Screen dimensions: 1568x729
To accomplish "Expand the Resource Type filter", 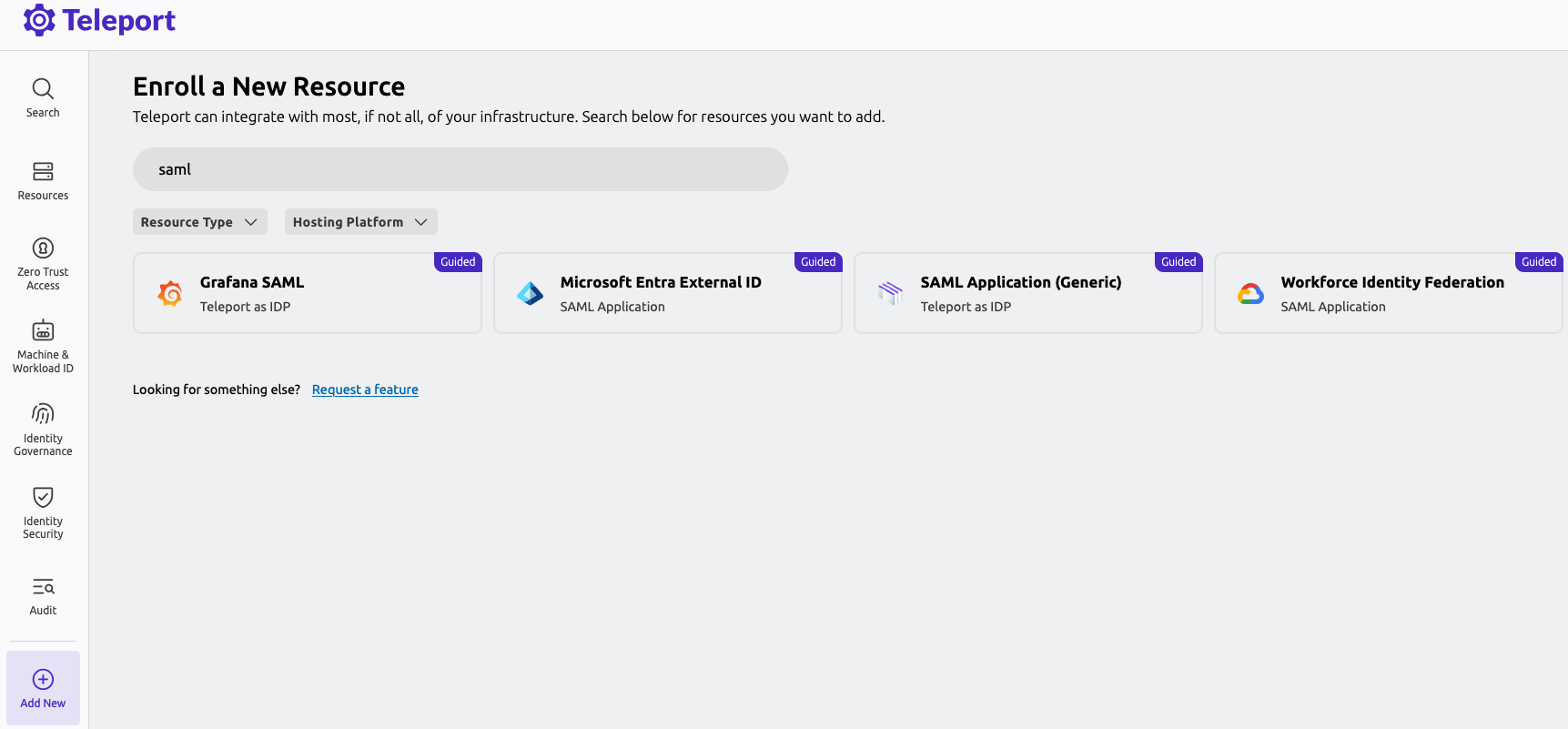I will point(199,222).
